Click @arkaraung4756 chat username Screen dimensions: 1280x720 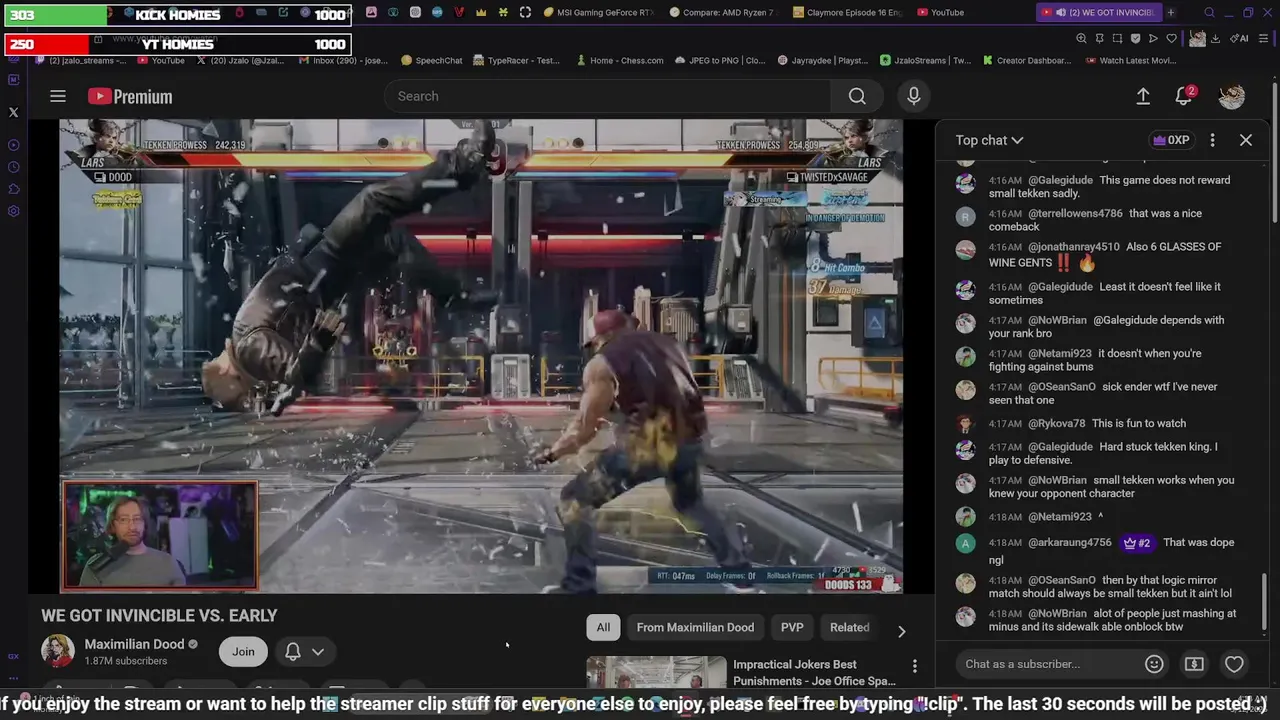(x=1070, y=543)
